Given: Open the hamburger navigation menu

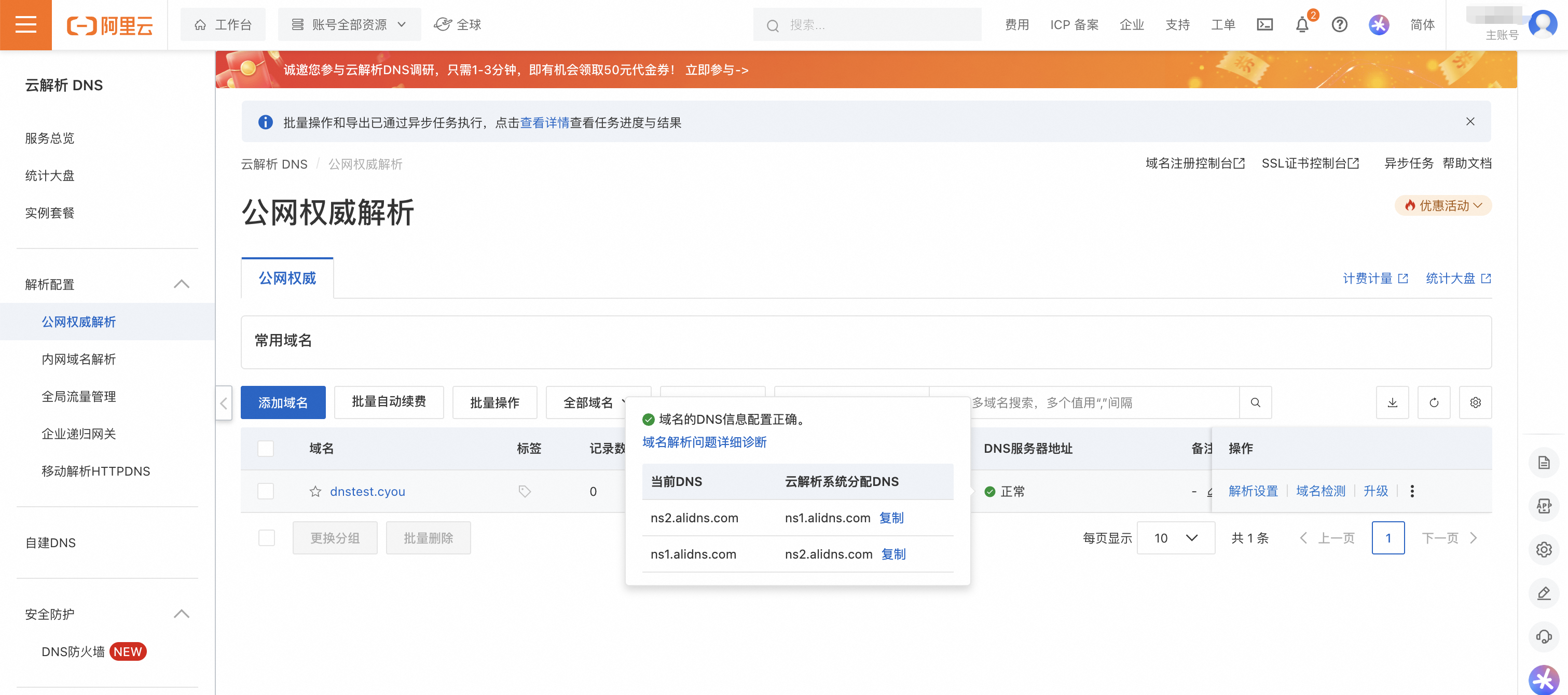Looking at the screenshot, I should (x=25, y=25).
